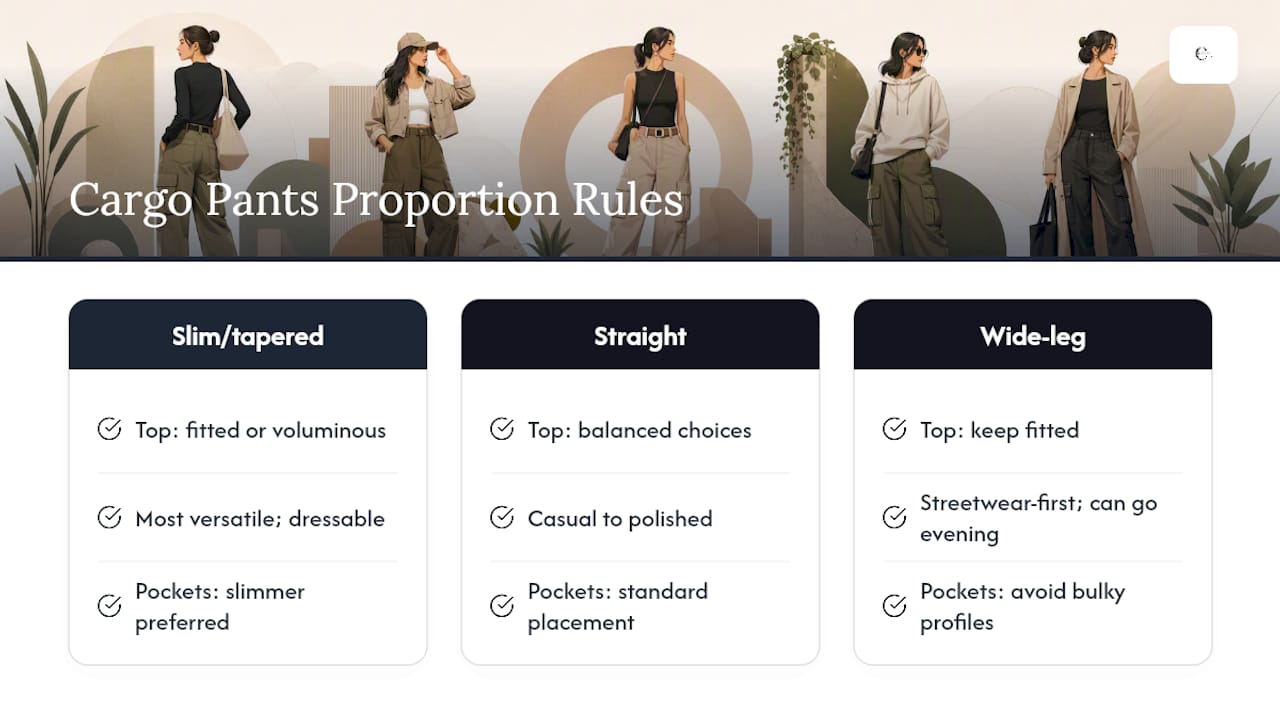This screenshot has height=720, width=1280.
Task: Select the "Straight" card header
Action: point(640,335)
